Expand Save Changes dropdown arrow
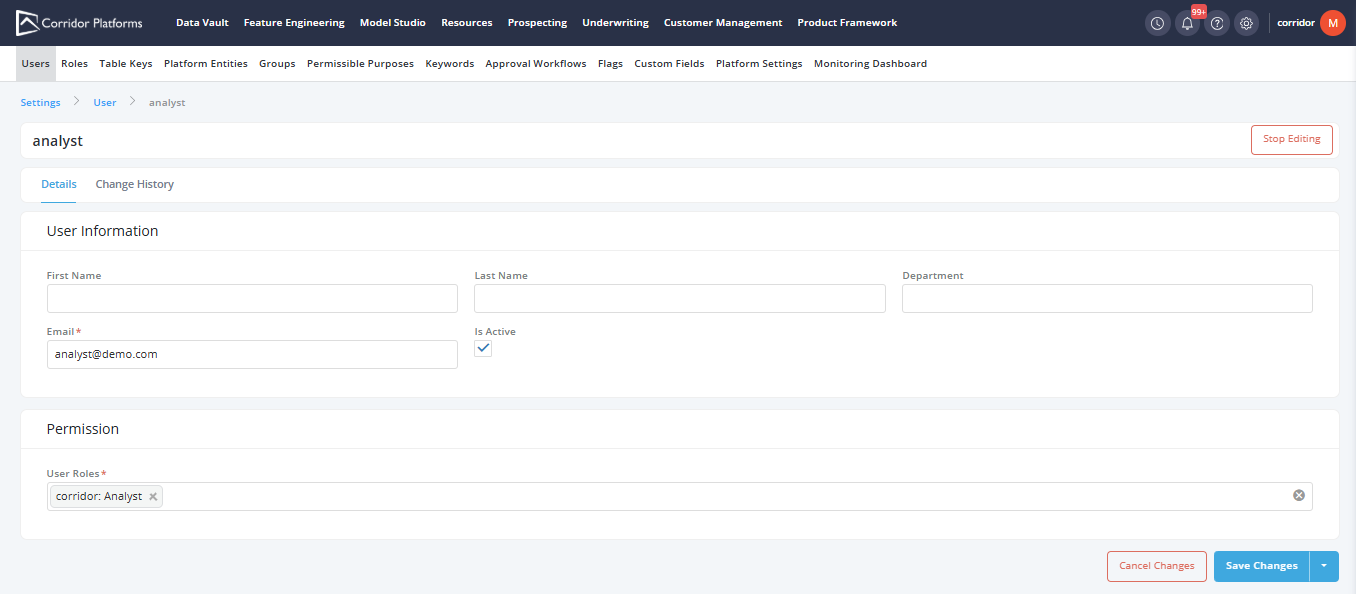Screen dimensions: 1356x594 [1324, 566]
